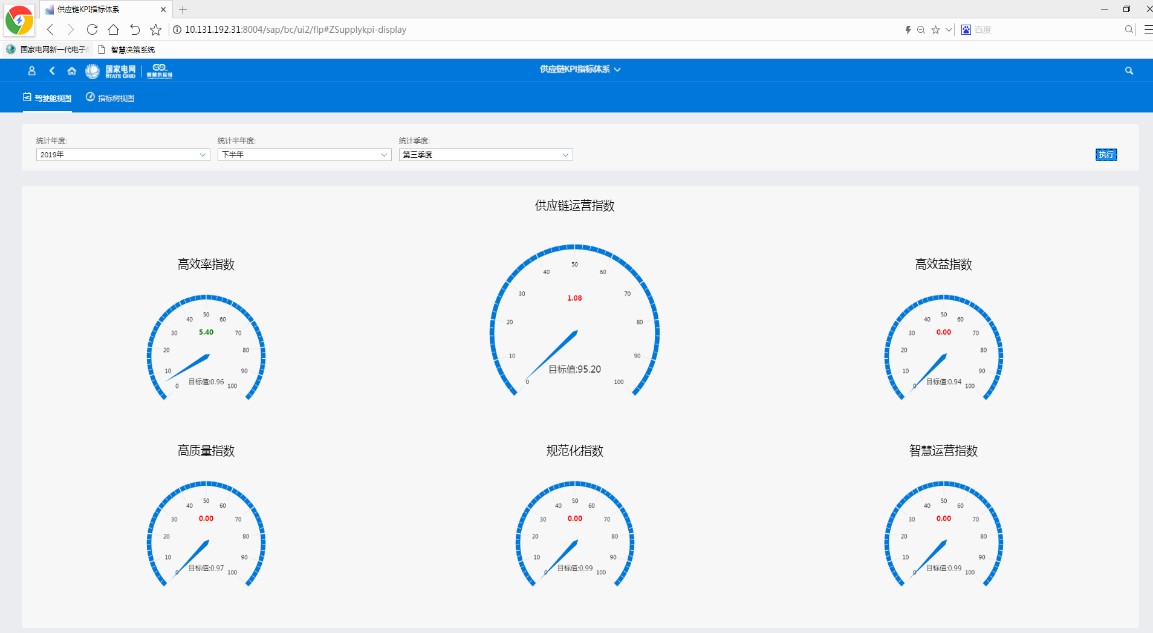Click the user profile icon in blue header
Screen dimensions: 1153x633
(32, 71)
